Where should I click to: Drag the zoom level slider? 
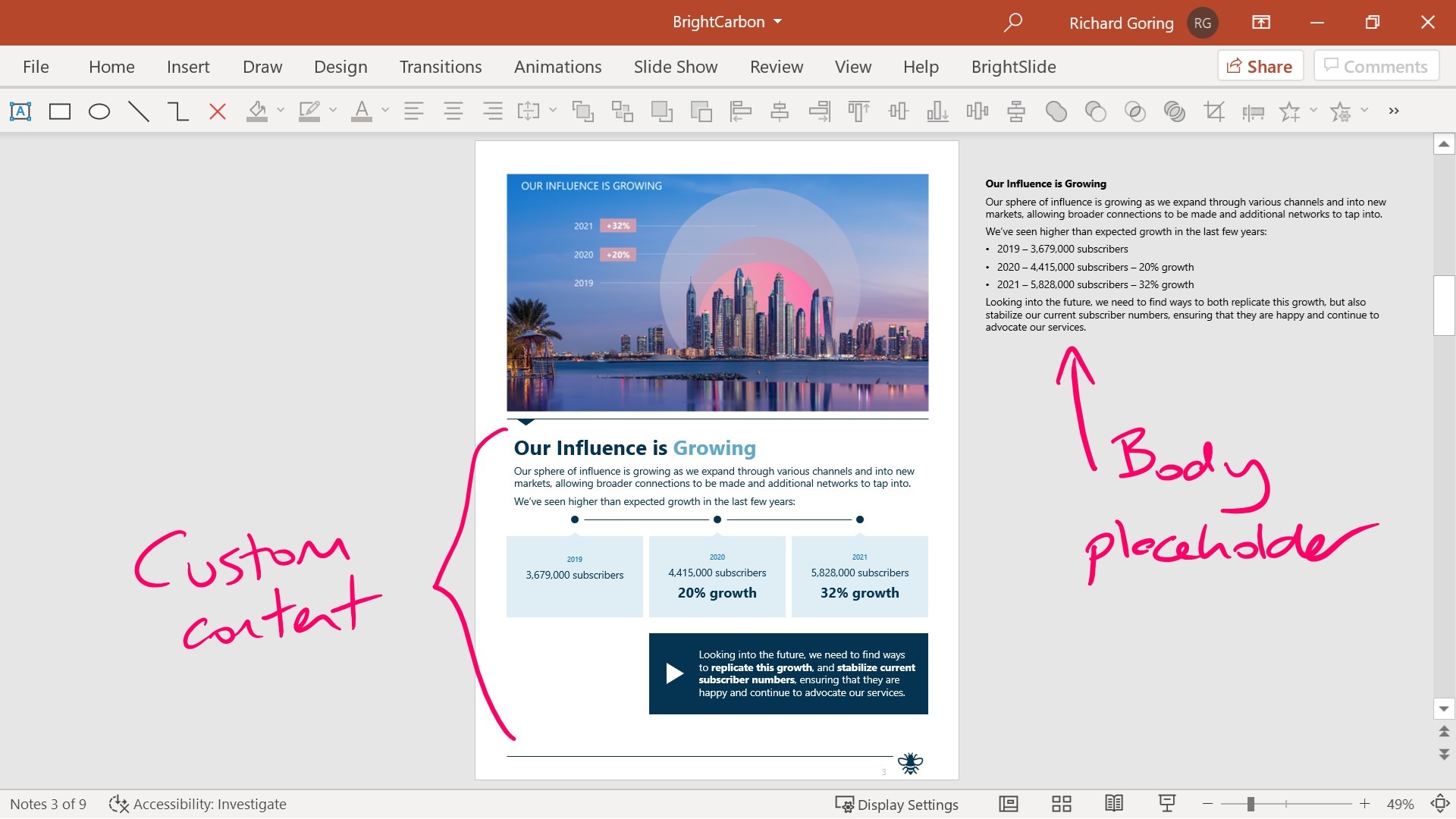coord(1254,804)
